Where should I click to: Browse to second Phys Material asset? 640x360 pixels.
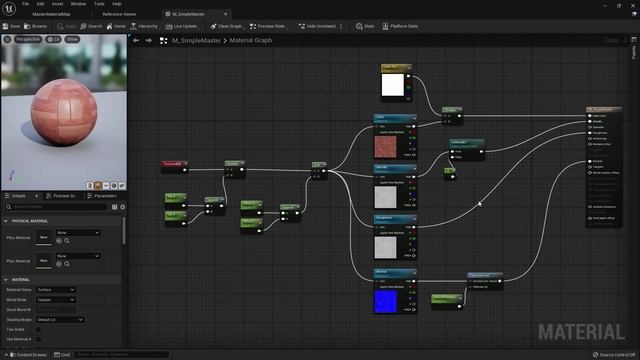point(67,264)
